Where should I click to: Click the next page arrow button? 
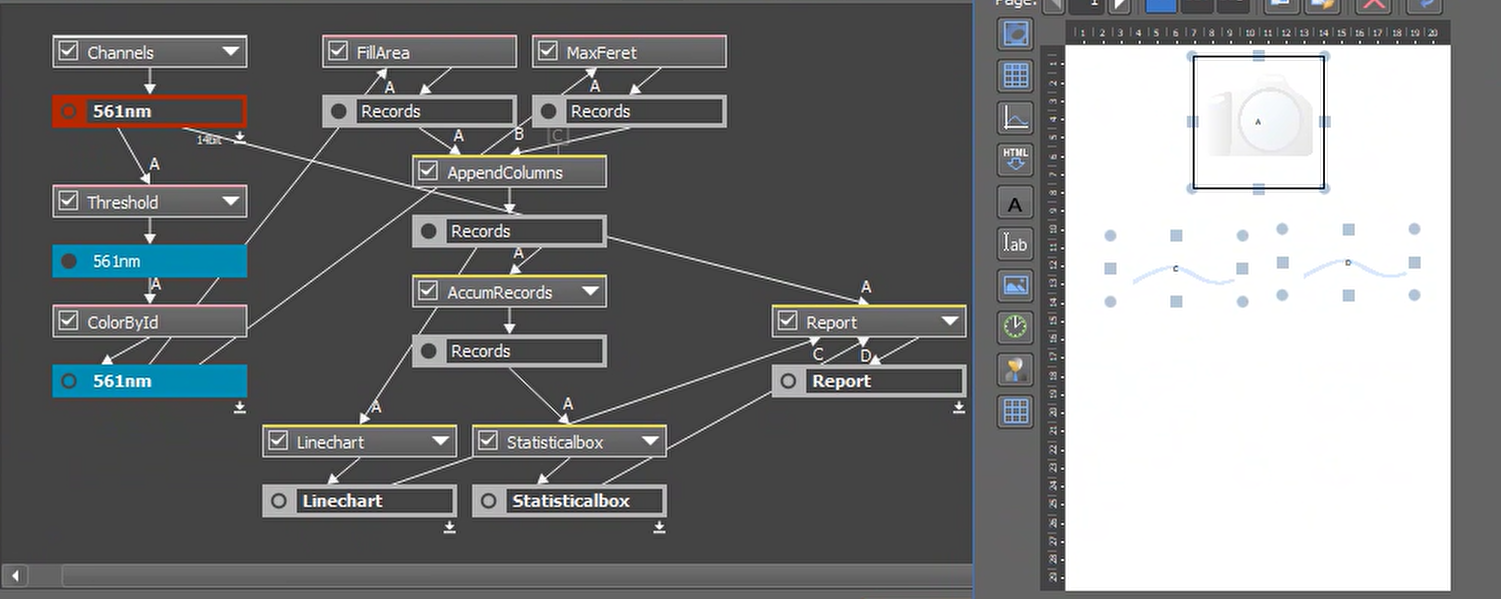[x=1120, y=6]
